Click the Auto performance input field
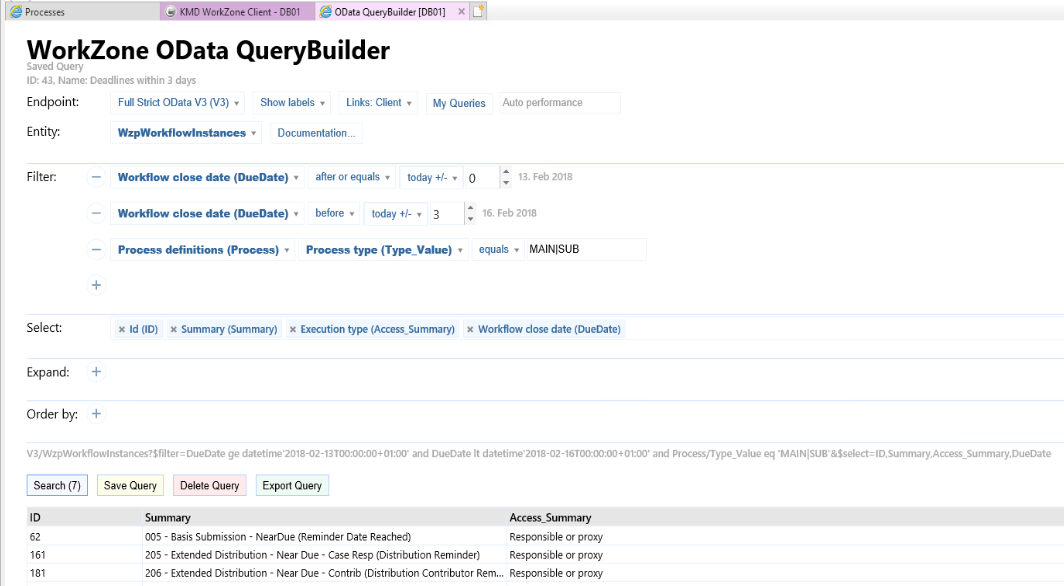1064x586 pixels. [560, 102]
